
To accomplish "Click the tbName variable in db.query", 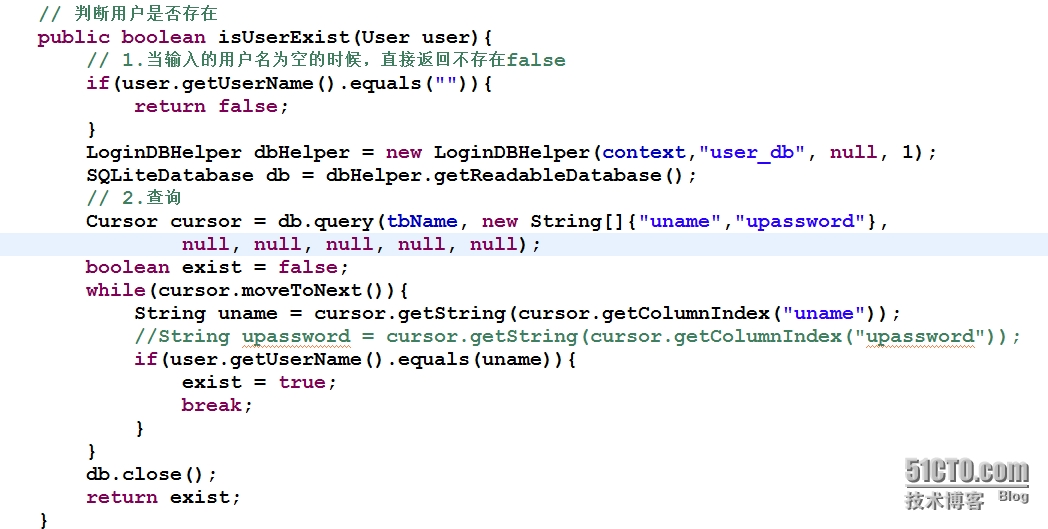I will click(422, 221).
